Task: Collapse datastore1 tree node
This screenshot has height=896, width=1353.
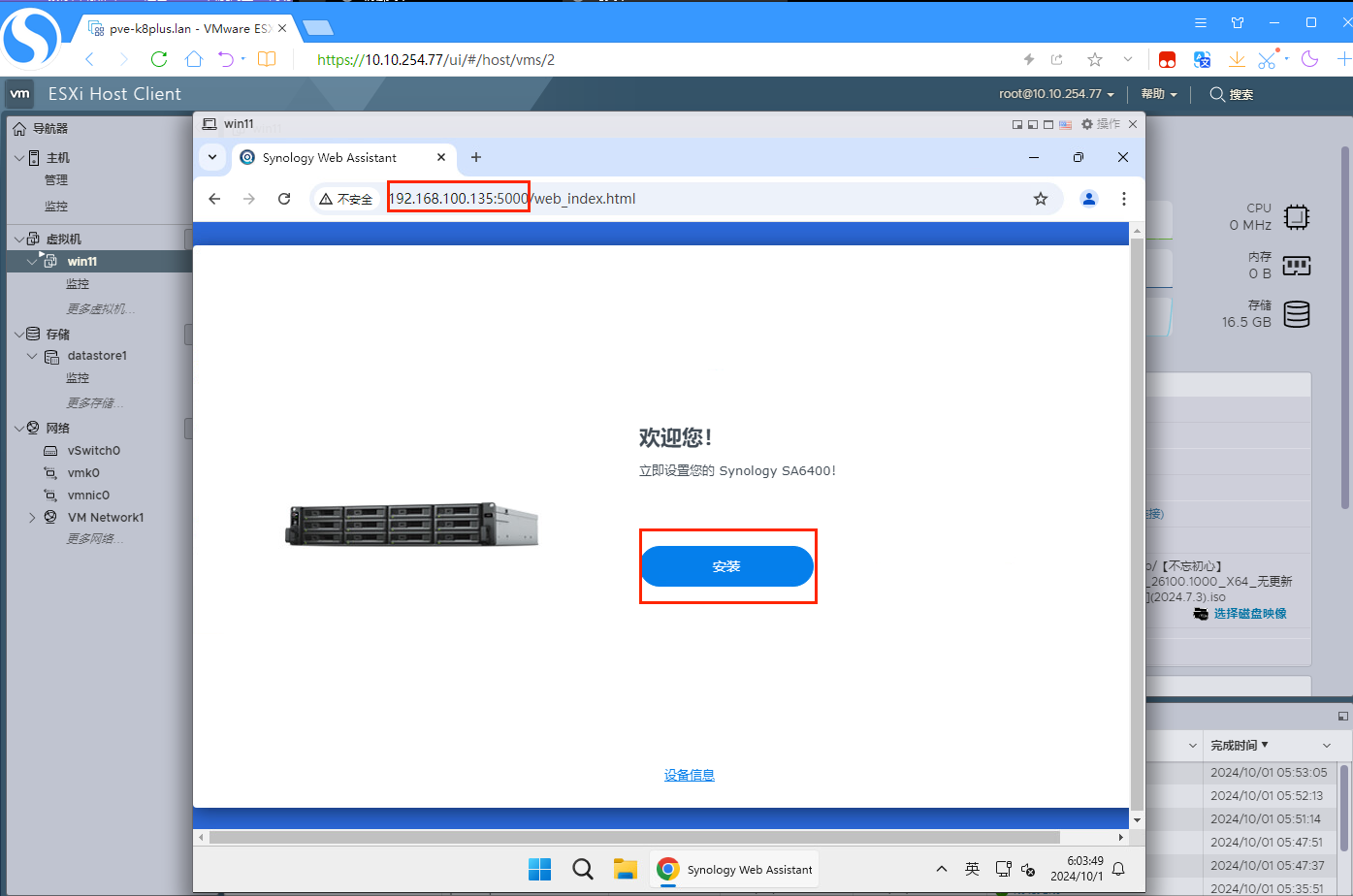Action: pyautogui.click(x=32, y=356)
